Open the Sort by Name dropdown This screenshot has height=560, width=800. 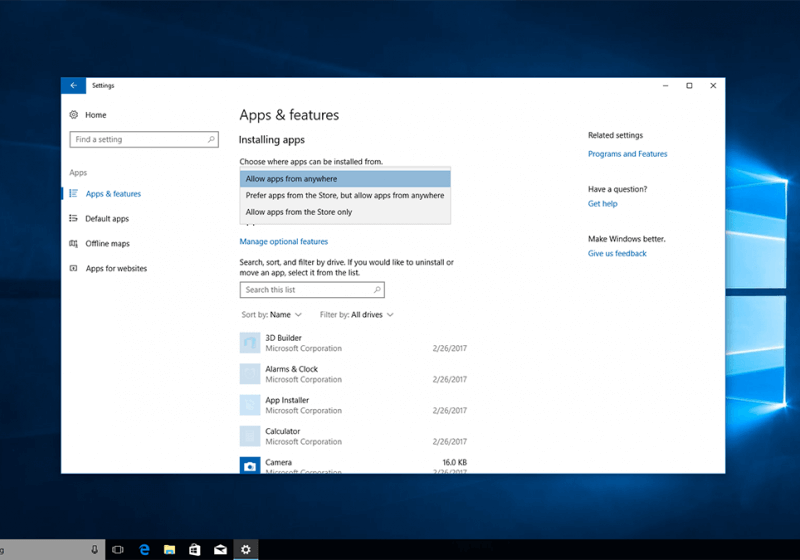pyautogui.click(x=271, y=315)
